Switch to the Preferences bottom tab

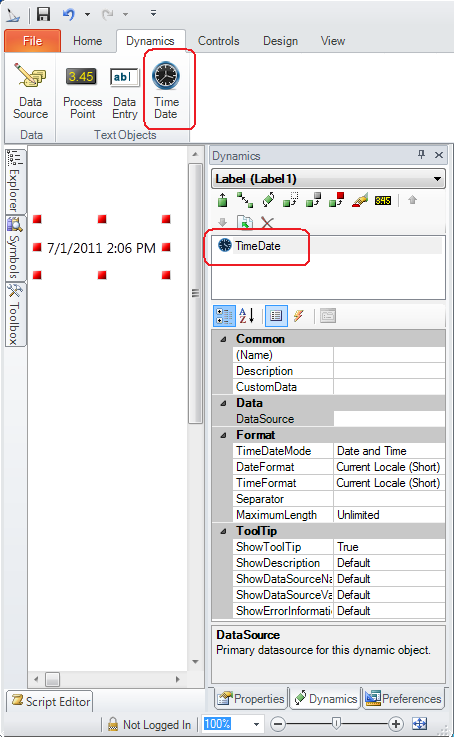[404, 699]
